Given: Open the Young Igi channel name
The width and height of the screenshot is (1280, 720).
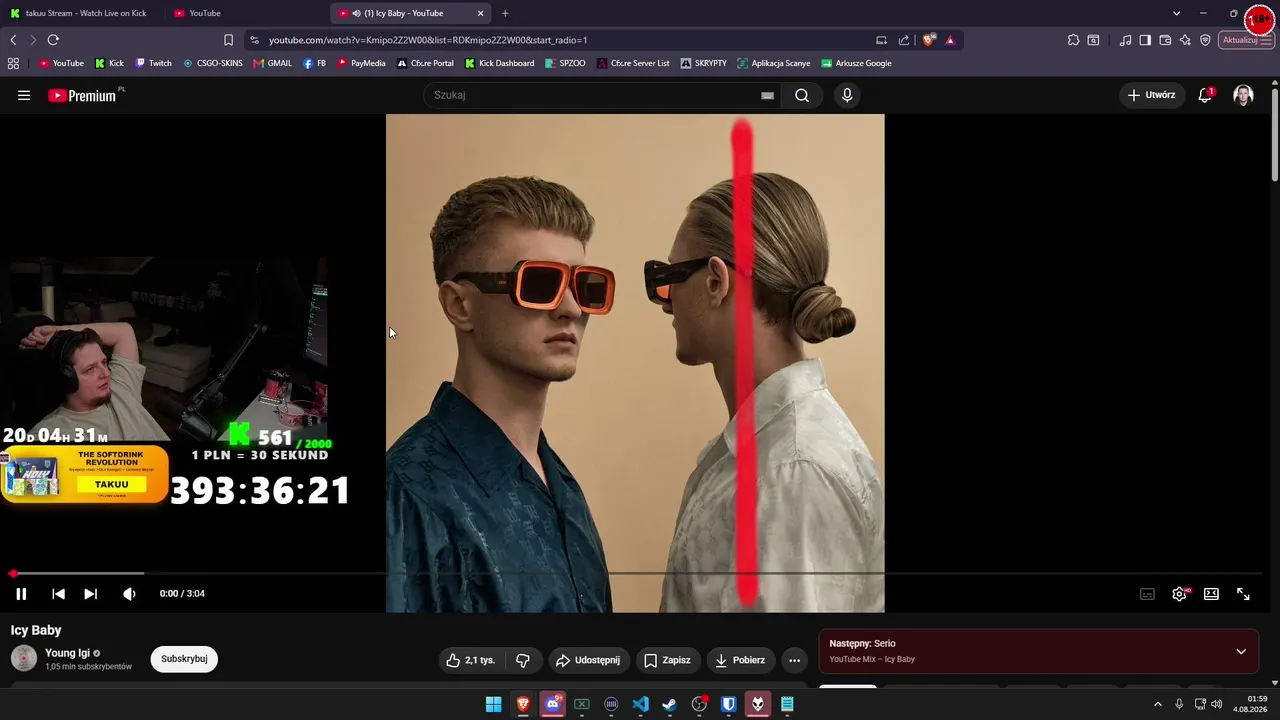Looking at the screenshot, I should 67,653.
